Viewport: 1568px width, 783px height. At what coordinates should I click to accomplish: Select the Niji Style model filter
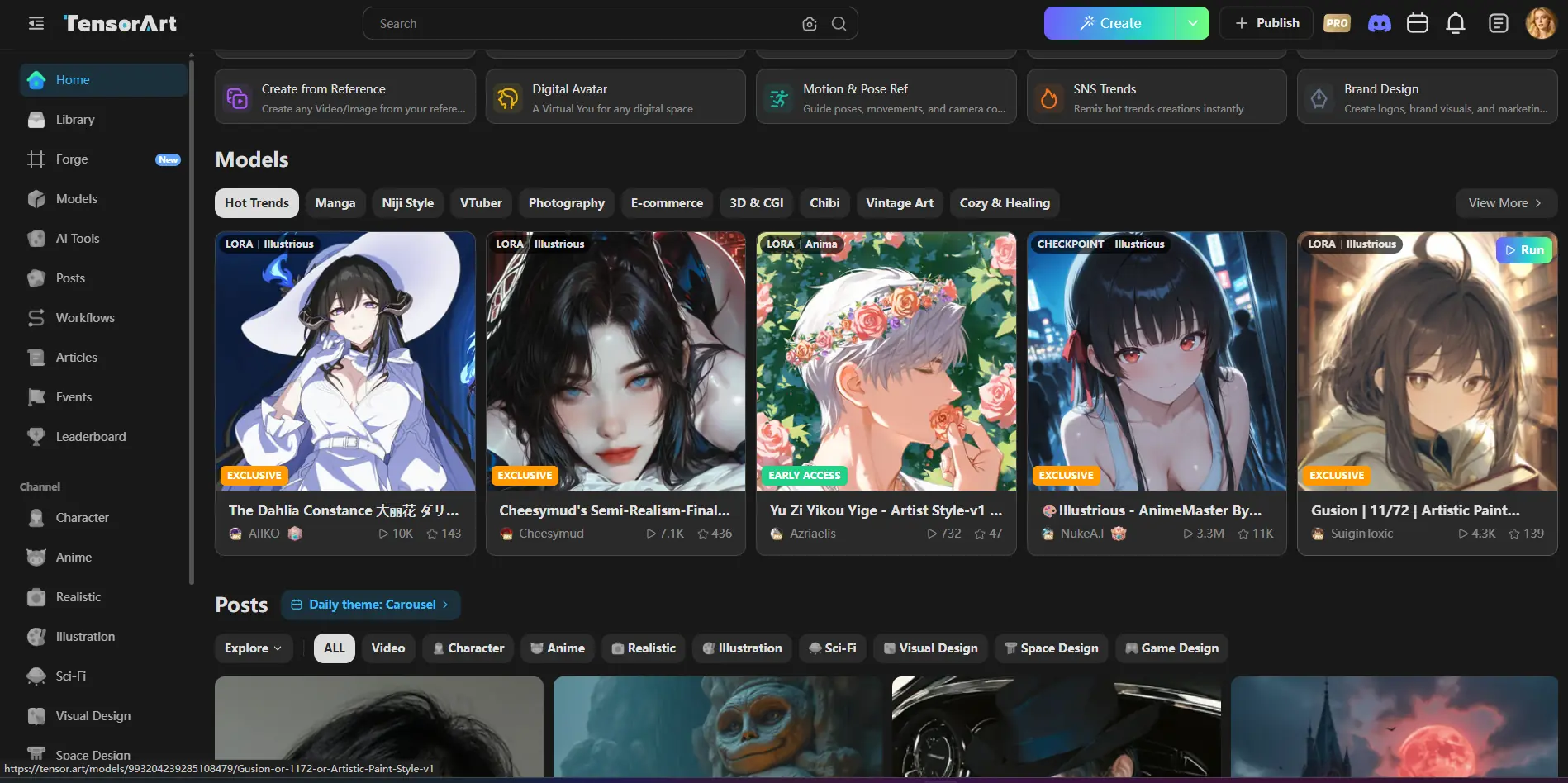(x=408, y=203)
